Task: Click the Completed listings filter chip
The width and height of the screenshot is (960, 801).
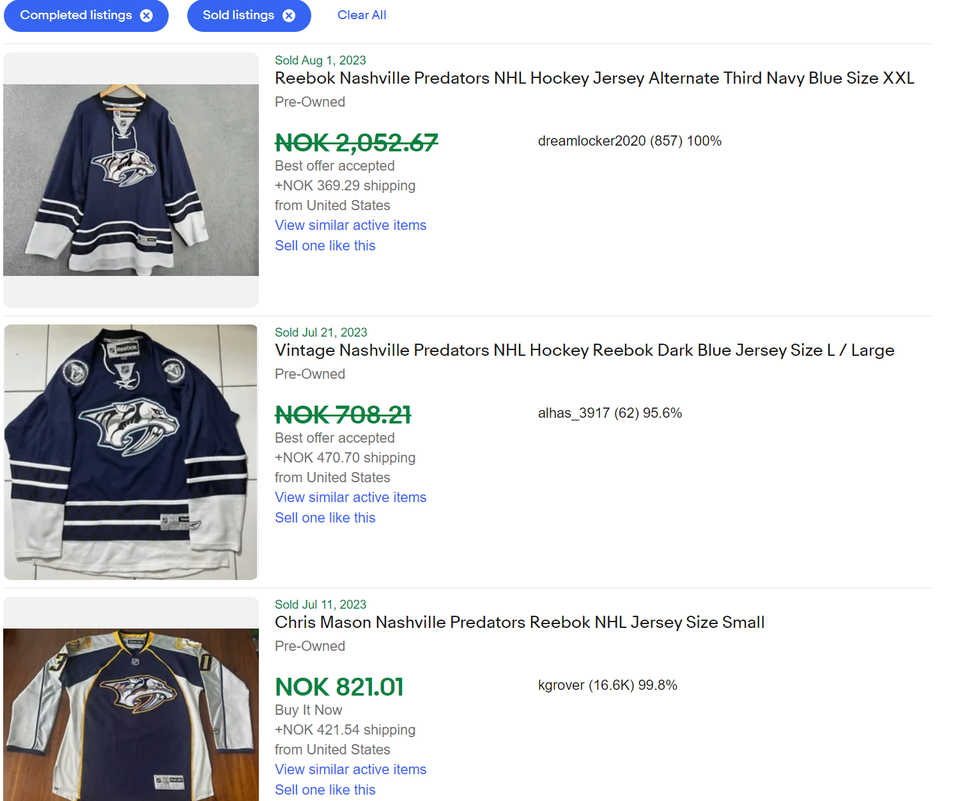Action: click(x=76, y=15)
